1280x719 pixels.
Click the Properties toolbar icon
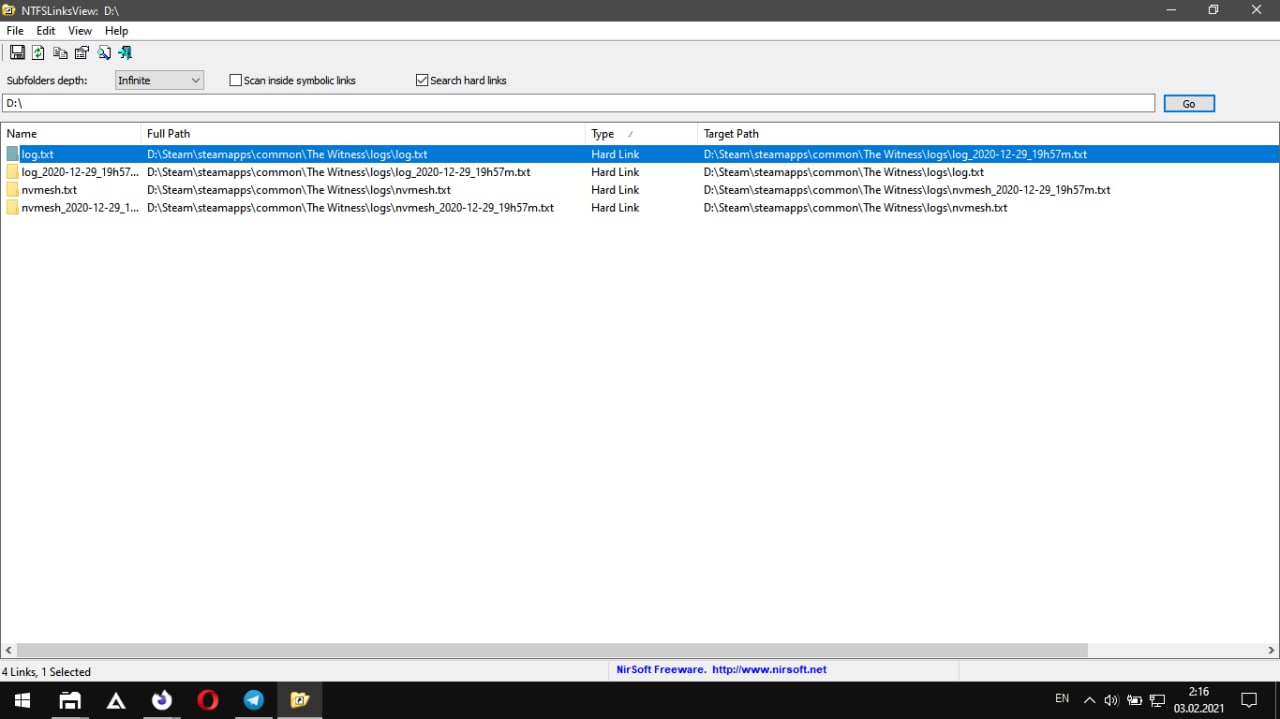(82, 53)
